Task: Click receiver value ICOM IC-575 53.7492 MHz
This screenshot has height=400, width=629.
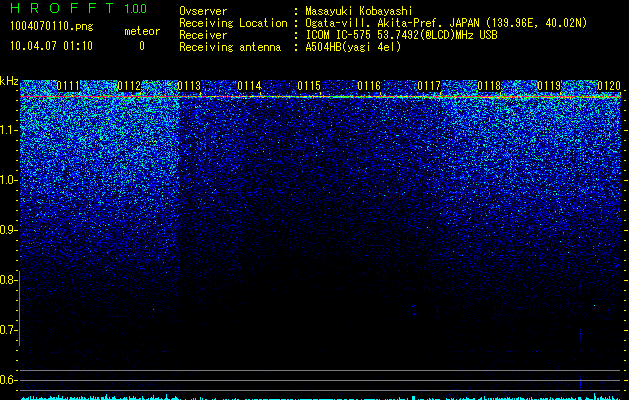Action: click(401, 35)
